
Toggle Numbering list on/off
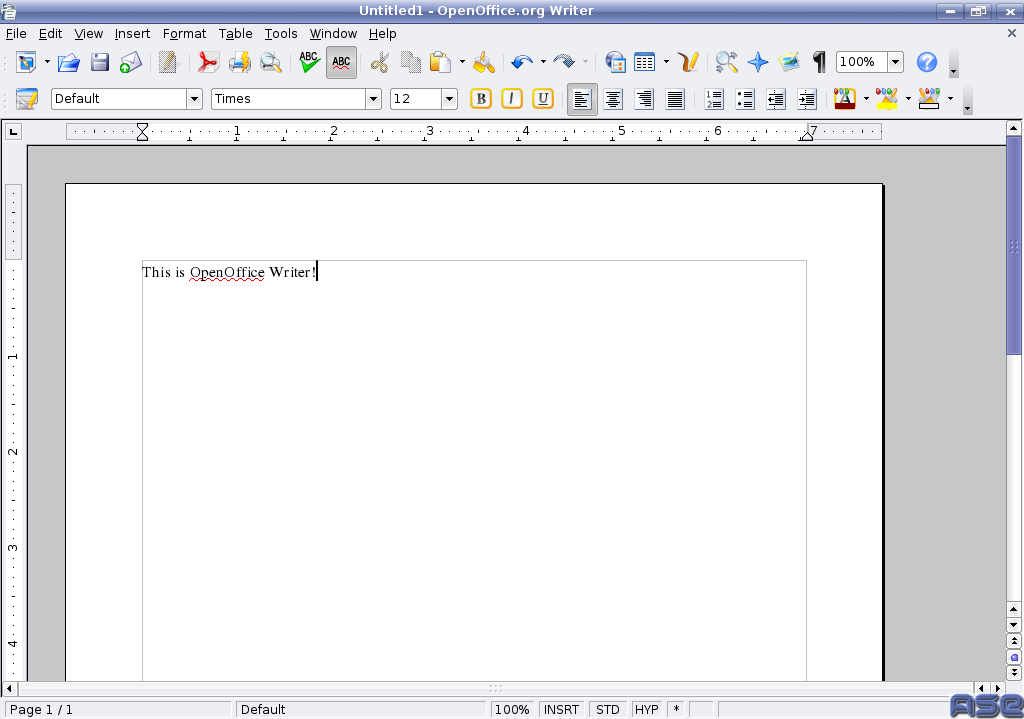point(714,99)
